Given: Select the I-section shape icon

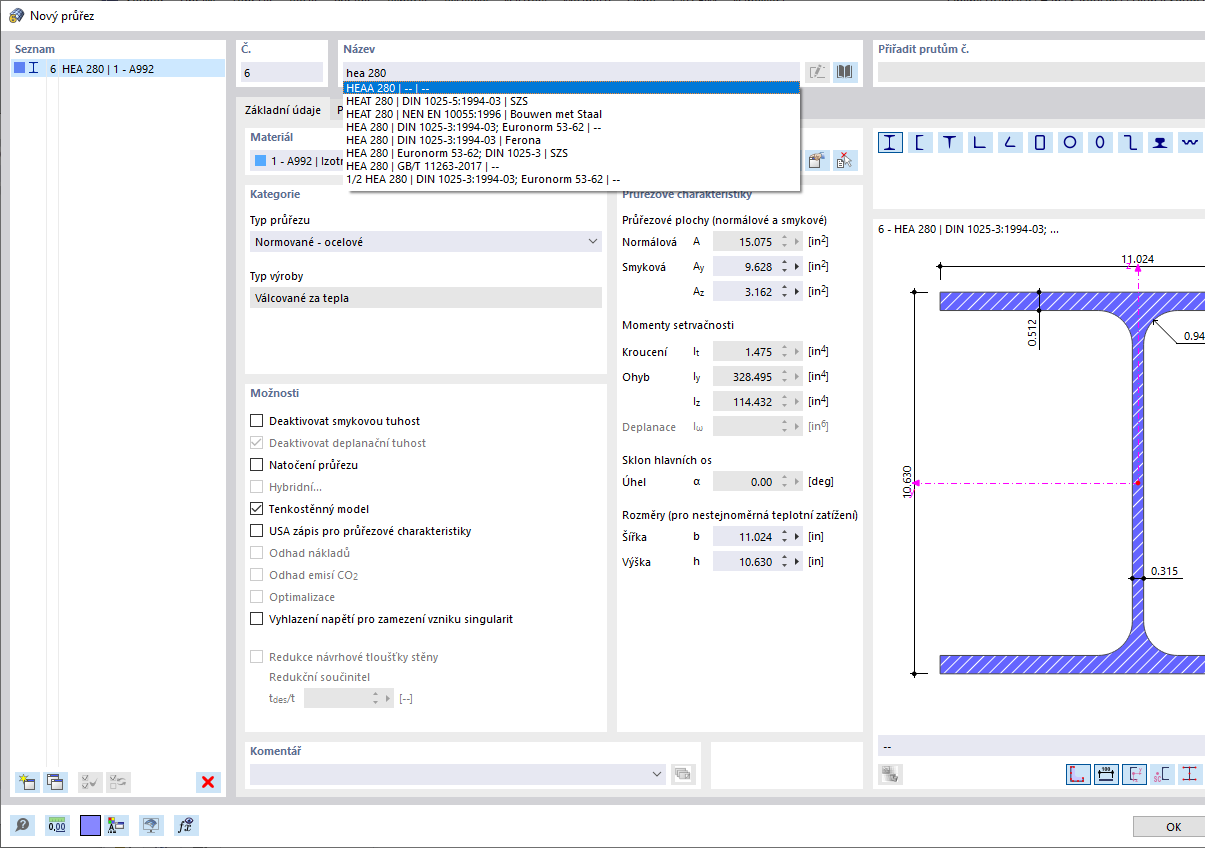Looking at the screenshot, I should tap(889, 142).
